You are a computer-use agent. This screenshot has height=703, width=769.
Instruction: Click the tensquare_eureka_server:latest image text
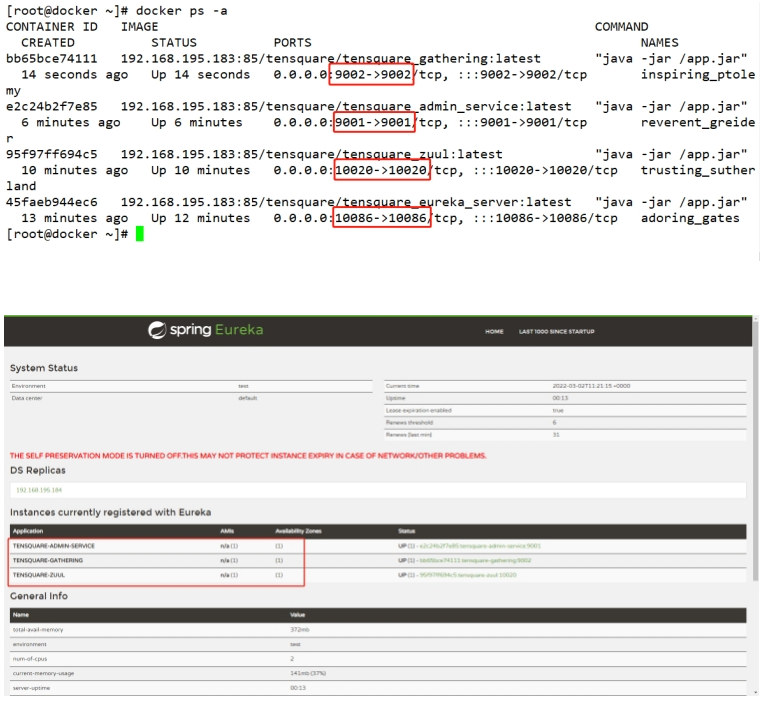click(x=457, y=202)
